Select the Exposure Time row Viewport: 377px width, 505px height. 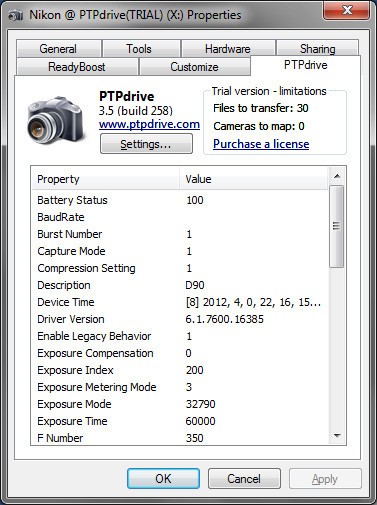pyautogui.click(x=180, y=421)
